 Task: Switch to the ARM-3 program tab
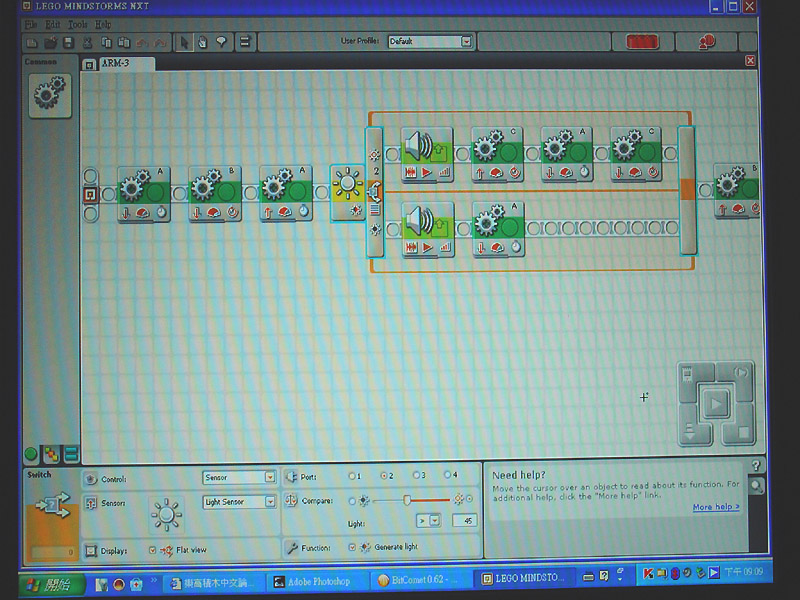click(x=126, y=63)
